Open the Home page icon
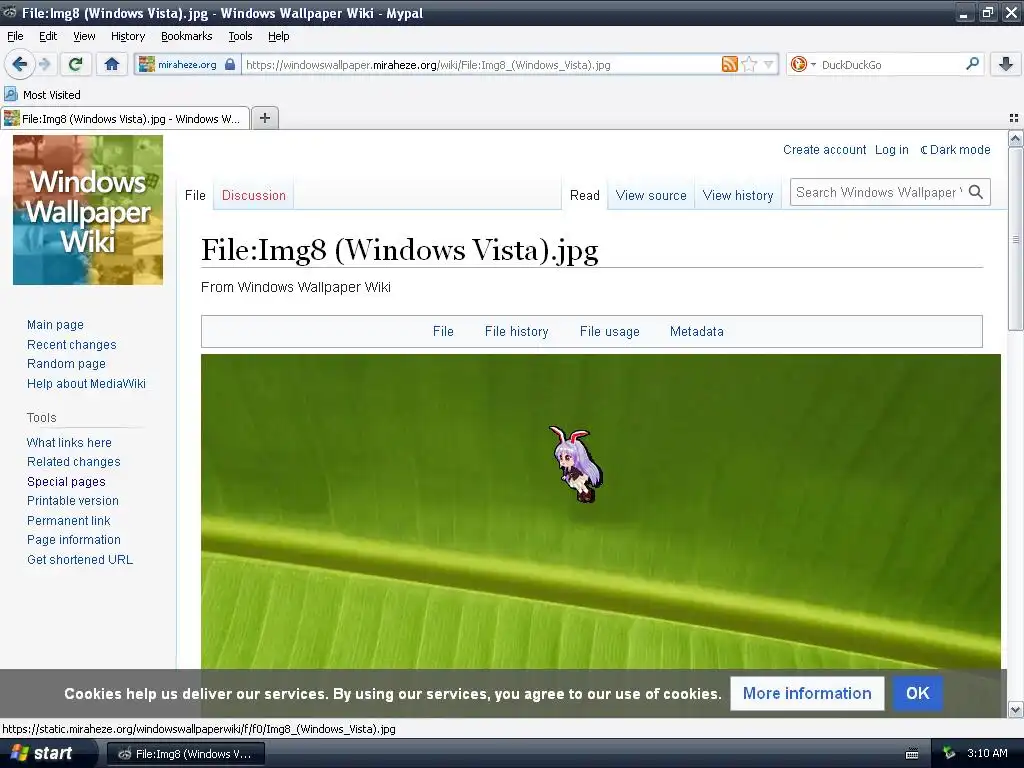Screen dimensions: 1024x768 pyautogui.click(x=112, y=64)
